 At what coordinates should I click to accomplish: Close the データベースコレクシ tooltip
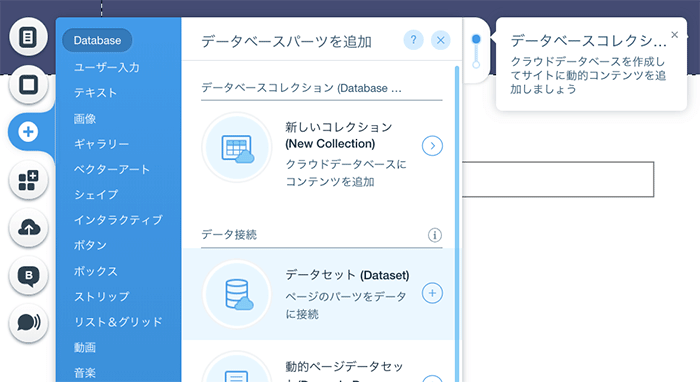[675, 35]
